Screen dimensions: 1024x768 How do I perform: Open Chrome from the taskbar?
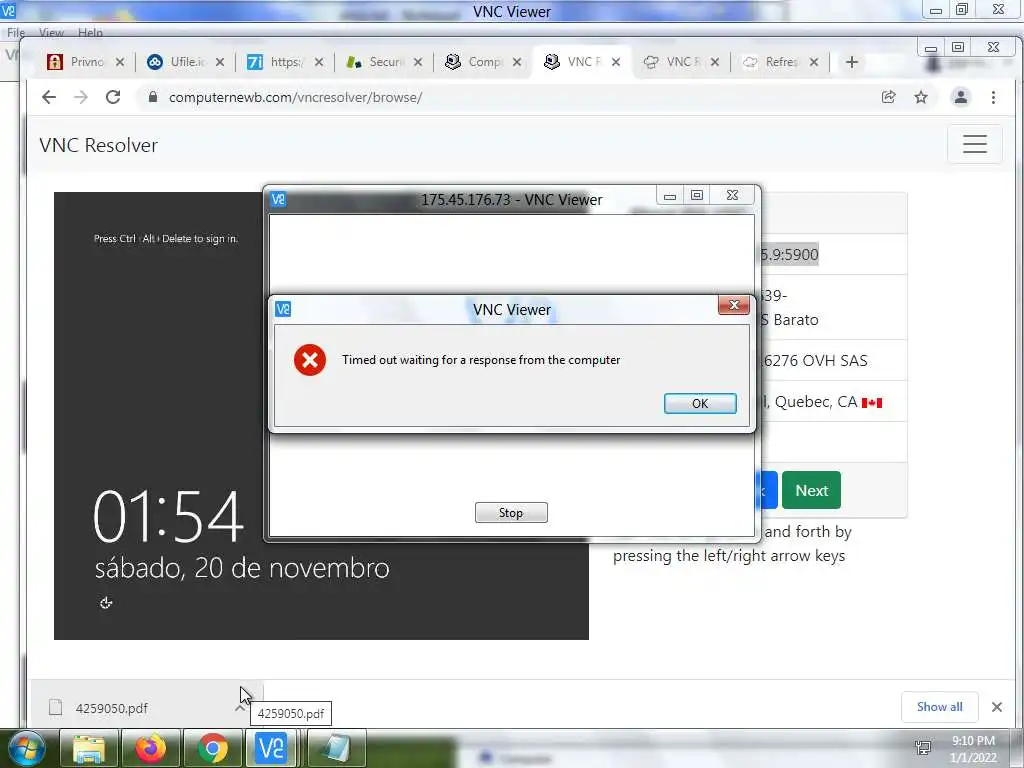pos(212,748)
